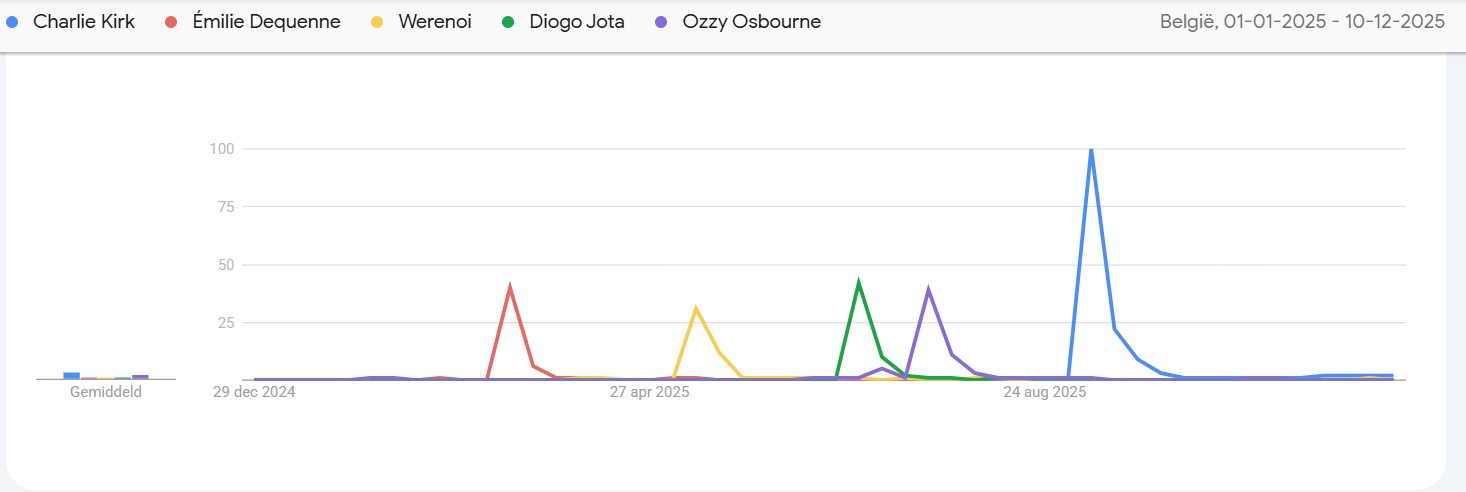Click the blue bar in the Gemiddeld chart
Viewport: 1466px width, 492px height.
(71, 375)
